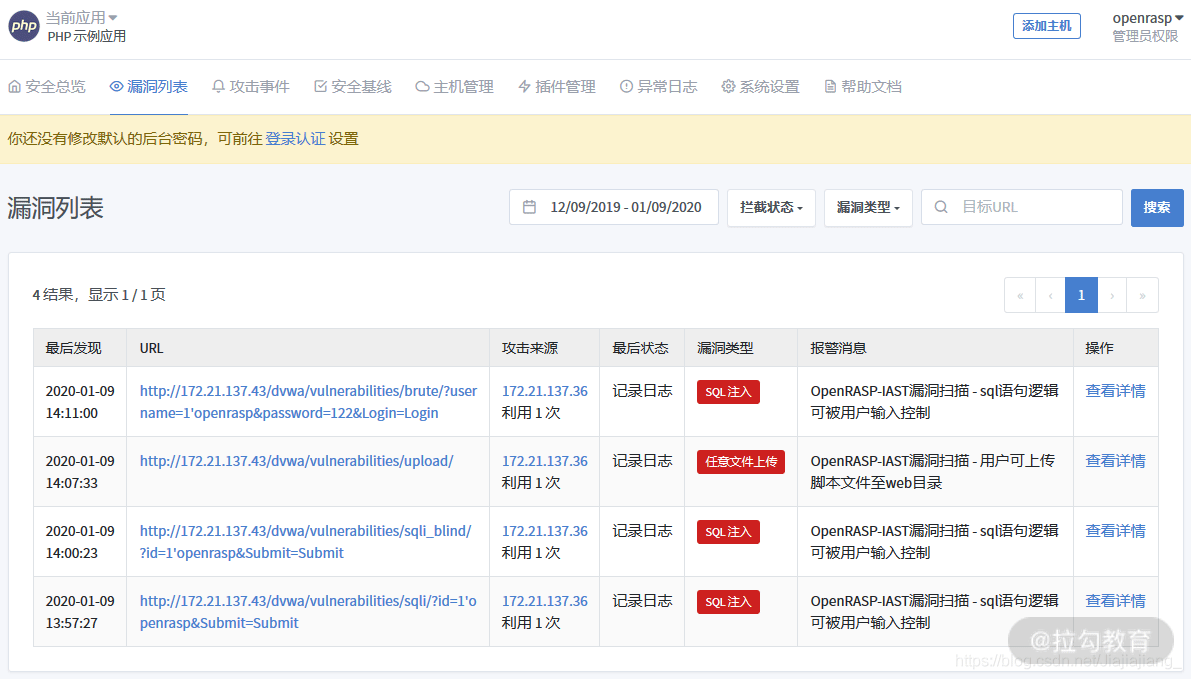The width and height of the screenshot is (1191, 679).
Task: Click the PHP 示例应用 application name
Action: pyautogui.click(x=87, y=36)
